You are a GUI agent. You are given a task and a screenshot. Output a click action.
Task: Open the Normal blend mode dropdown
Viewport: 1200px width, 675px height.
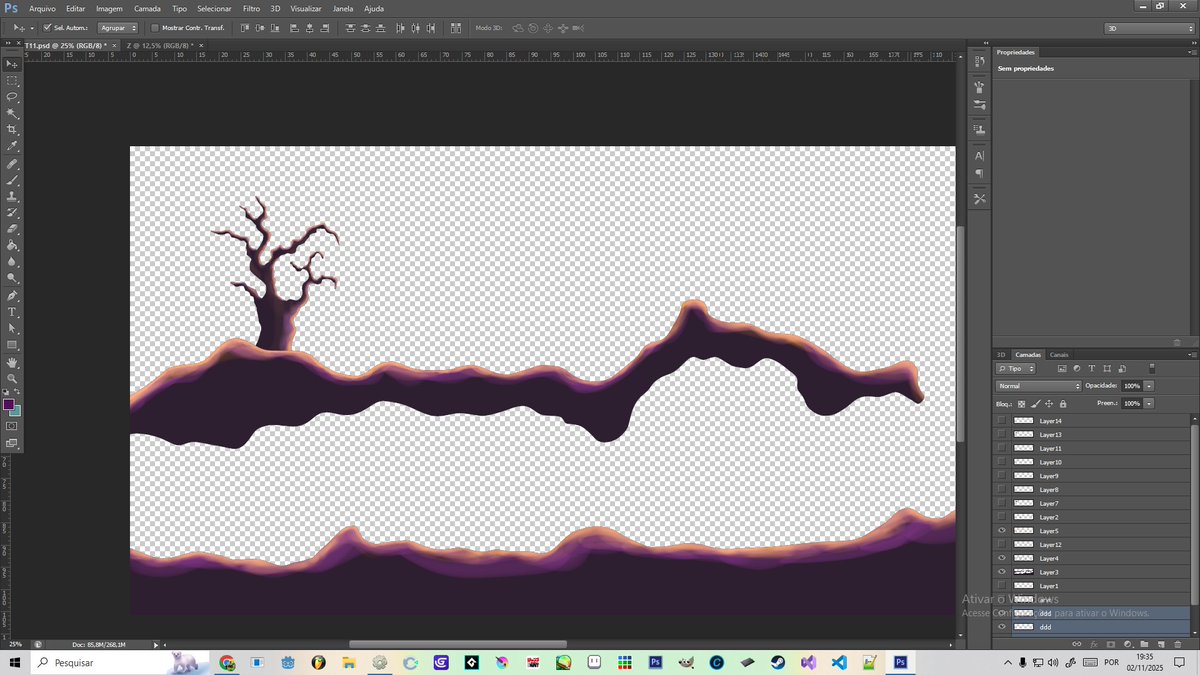[1039, 386]
